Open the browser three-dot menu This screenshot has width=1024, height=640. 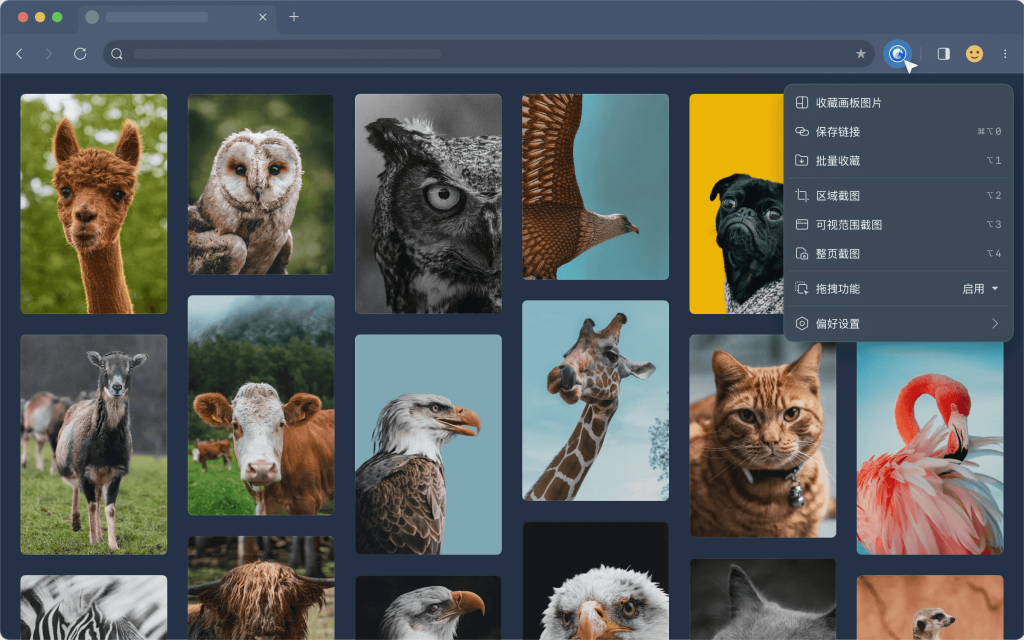click(1005, 54)
